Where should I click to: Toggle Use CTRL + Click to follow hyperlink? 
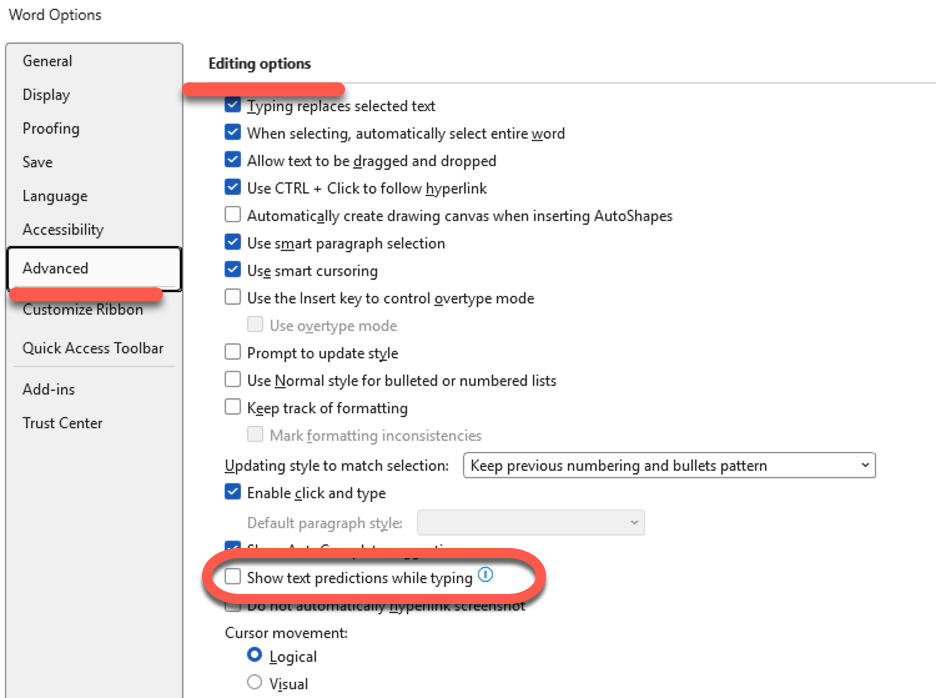pyautogui.click(x=233, y=187)
